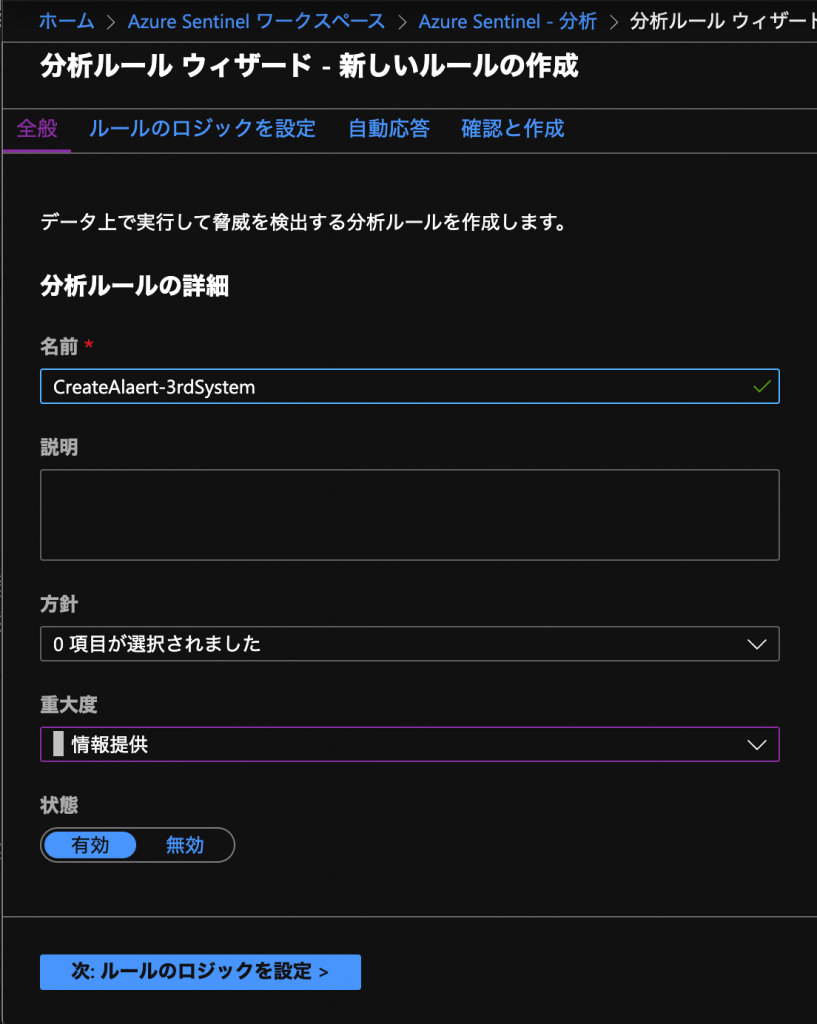Viewport: 817px width, 1024px height.
Task: Click the 名前 field label
Action: point(59,346)
